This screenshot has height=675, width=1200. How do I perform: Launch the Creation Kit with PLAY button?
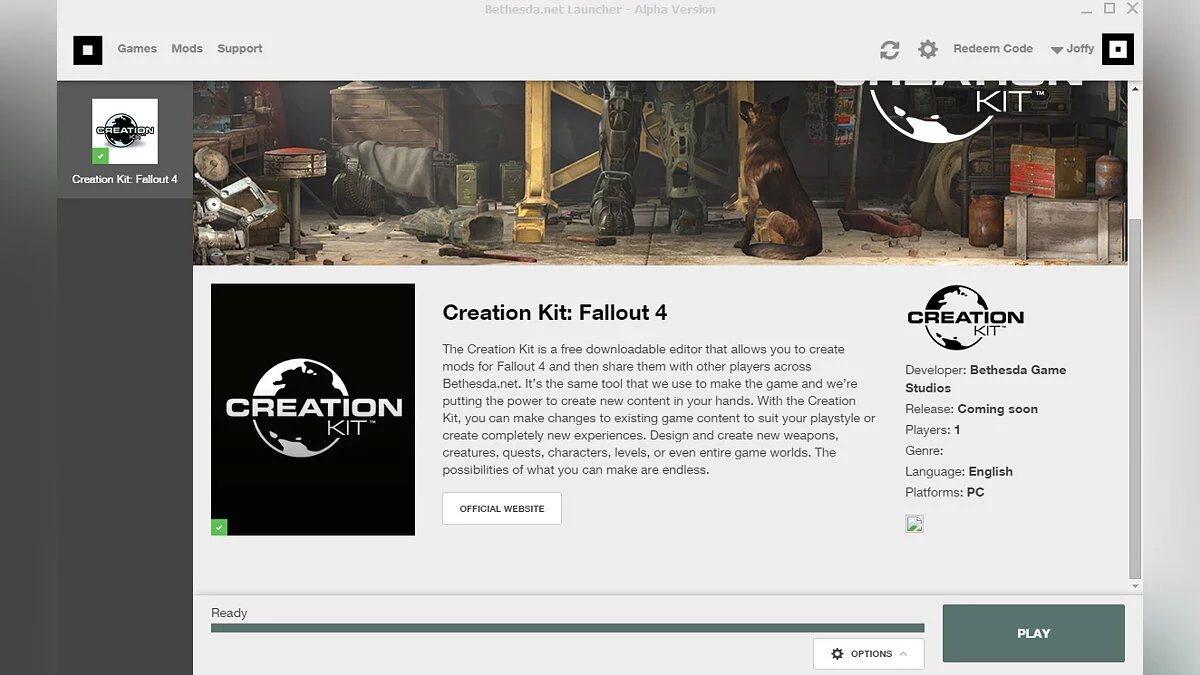[1034, 633]
